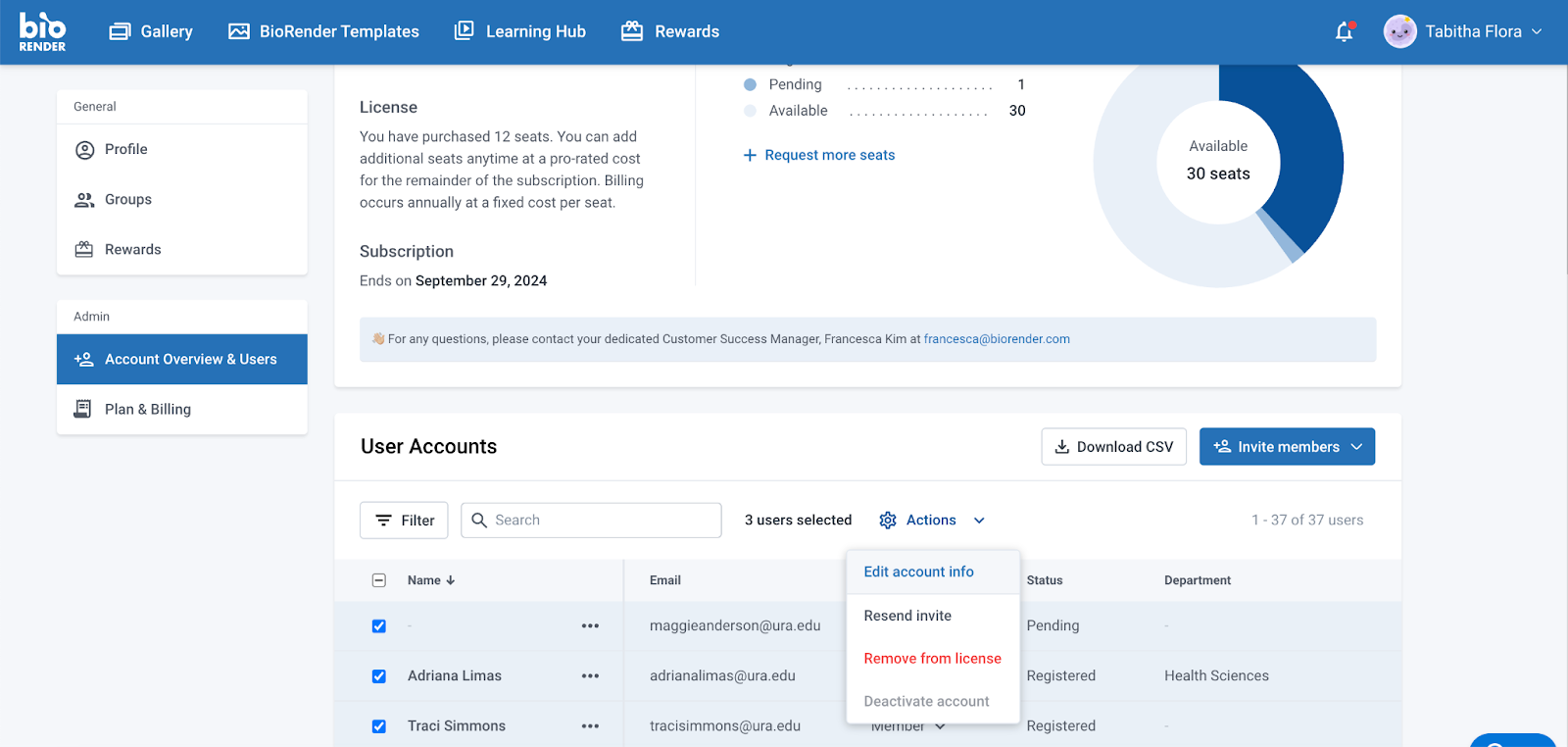
Task: Click the Pending legend dot
Action: (x=750, y=84)
